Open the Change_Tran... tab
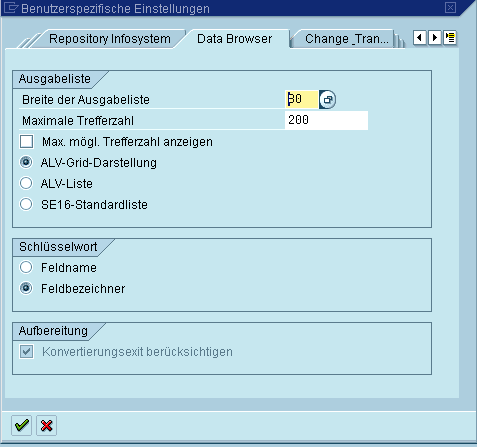 347,39
